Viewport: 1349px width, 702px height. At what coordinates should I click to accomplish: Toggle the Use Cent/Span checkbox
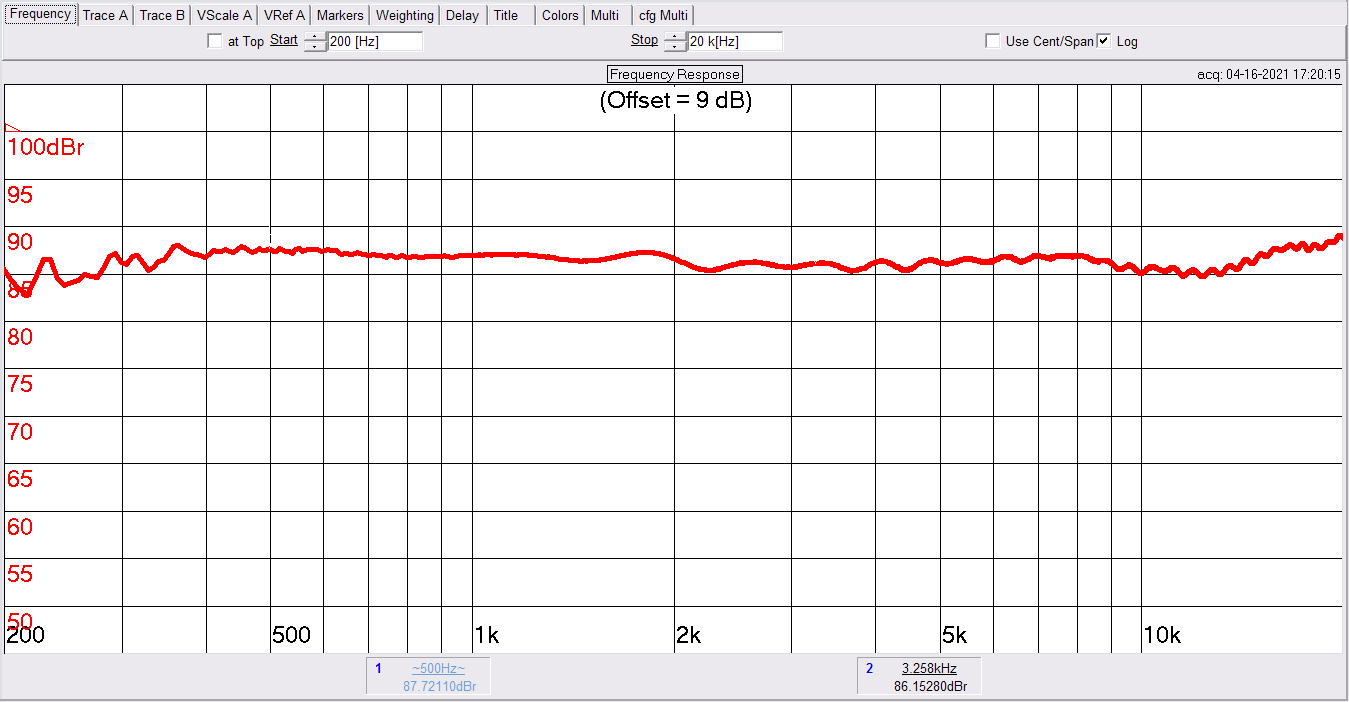[992, 41]
